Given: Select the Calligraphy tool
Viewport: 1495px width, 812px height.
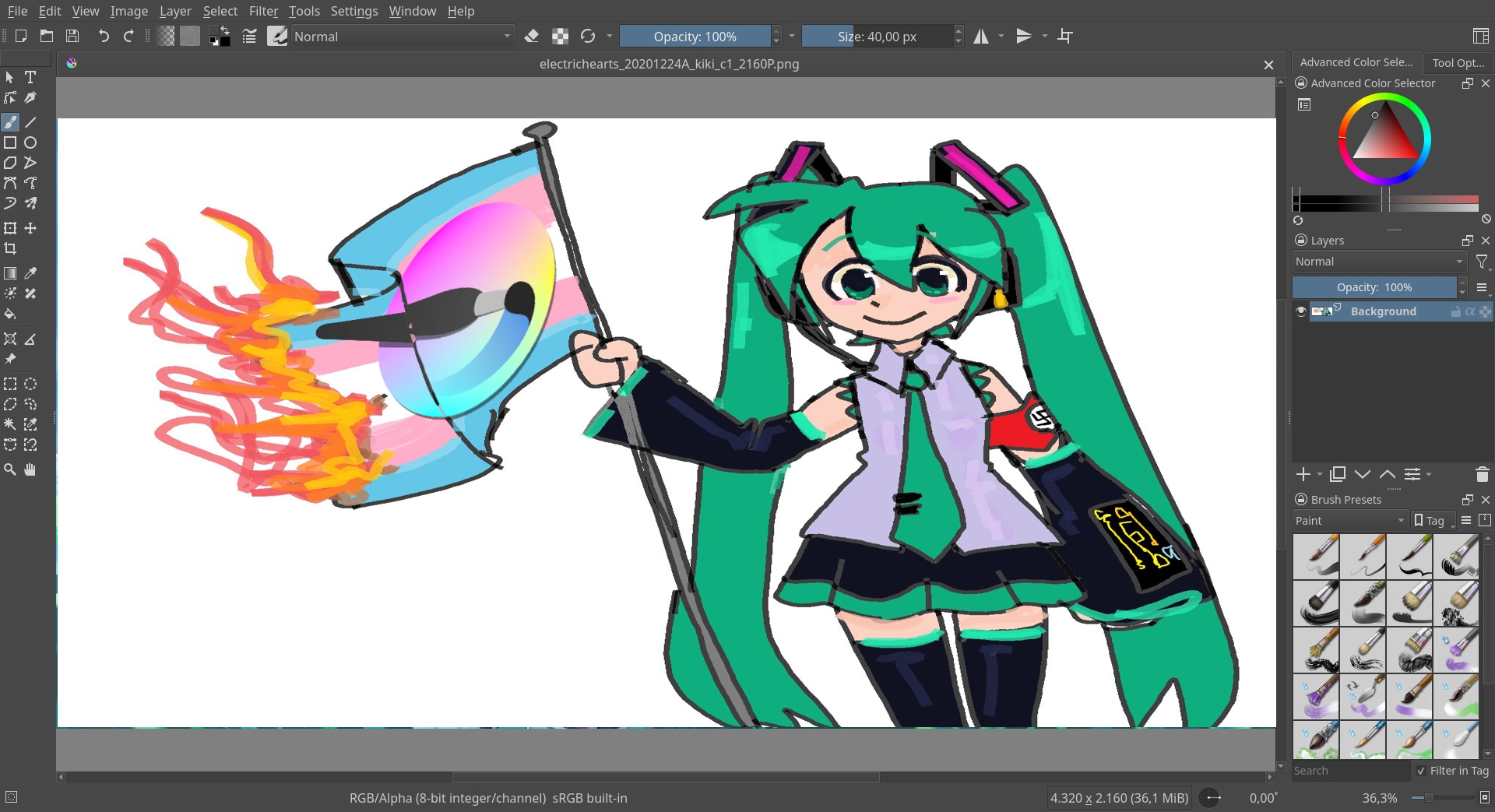Looking at the screenshot, I should click(x=30, y=97).
